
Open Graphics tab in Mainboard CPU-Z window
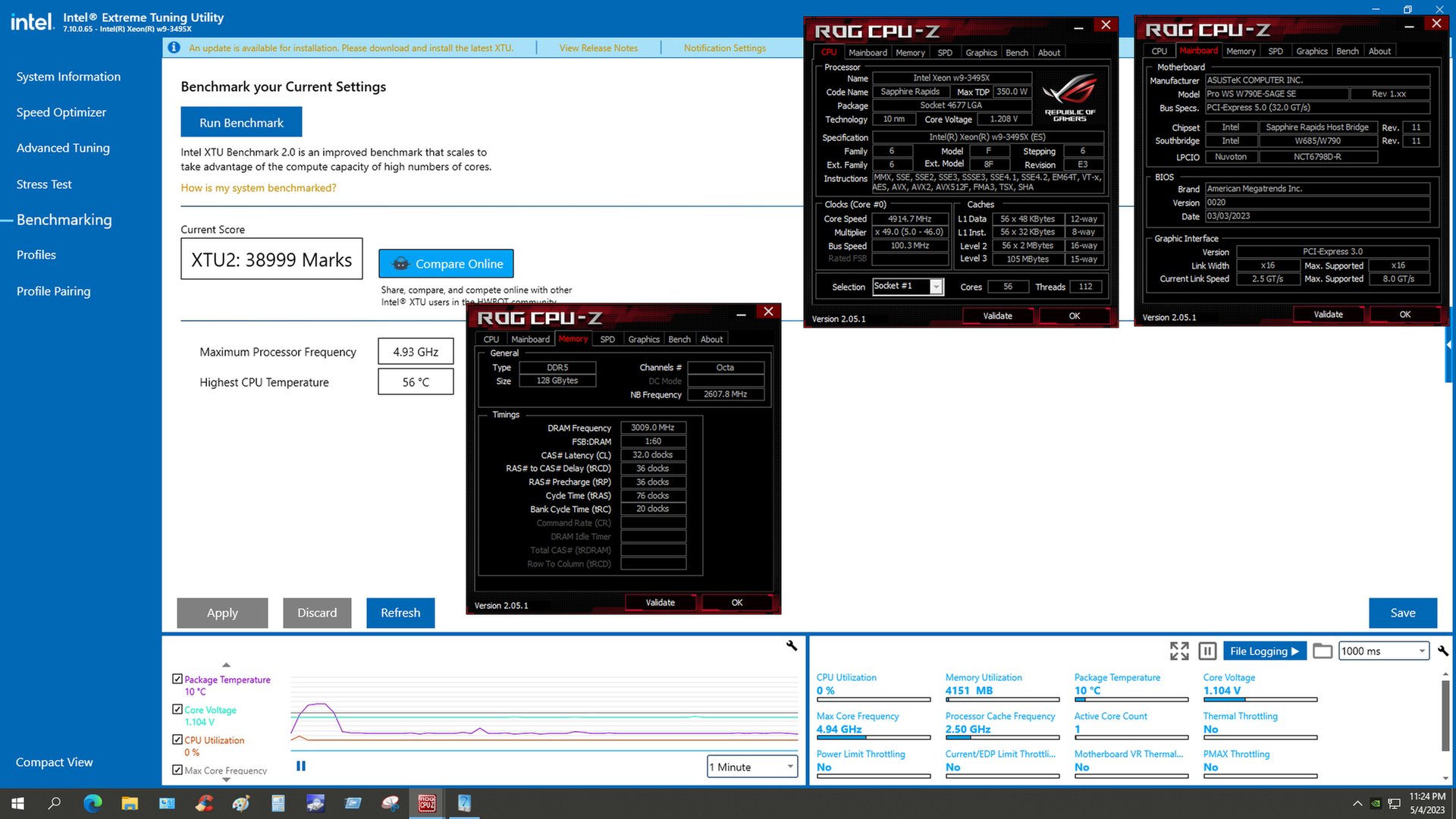[1312, 51]
